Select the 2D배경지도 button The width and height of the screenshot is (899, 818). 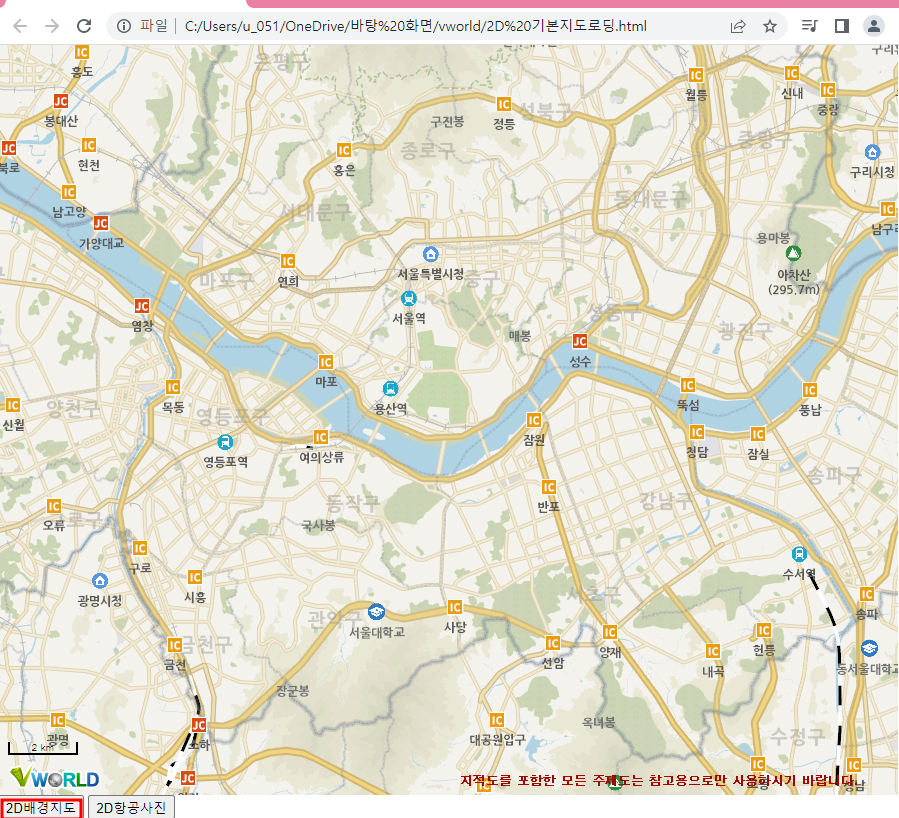pyautogui.click(x=41, y=808)
